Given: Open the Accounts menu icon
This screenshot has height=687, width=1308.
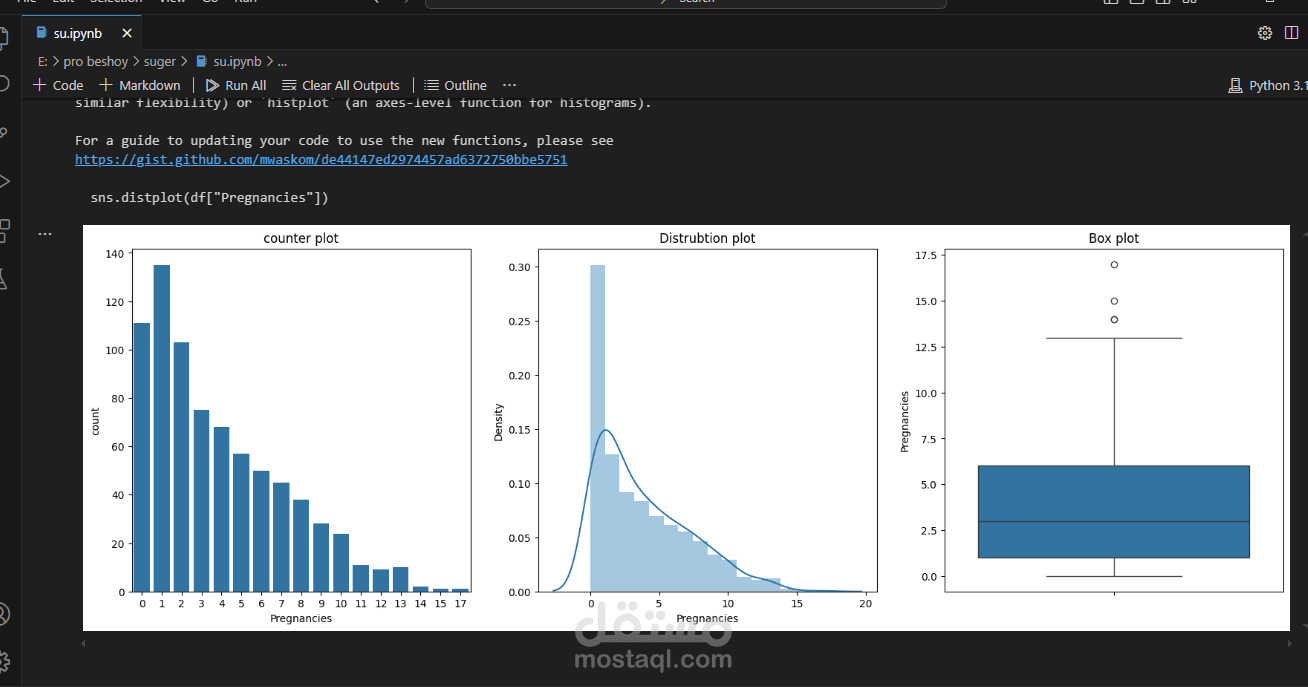Looking at the screenshot, I should (x=3, y=613).
